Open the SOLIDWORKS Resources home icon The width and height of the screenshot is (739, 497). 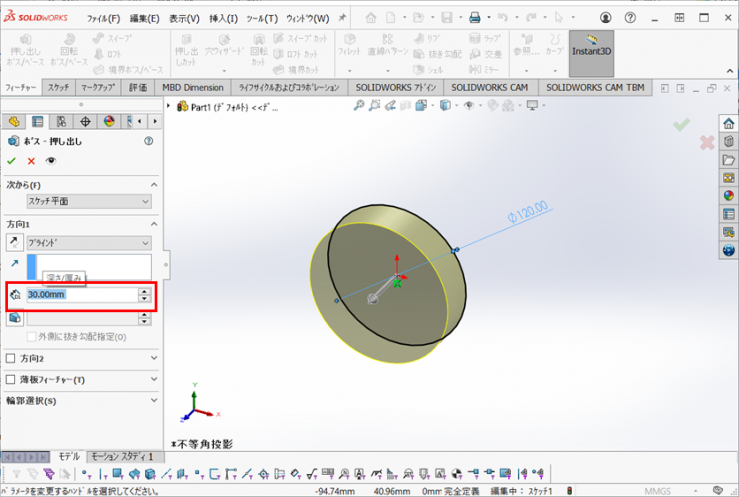tap(729, 123)
